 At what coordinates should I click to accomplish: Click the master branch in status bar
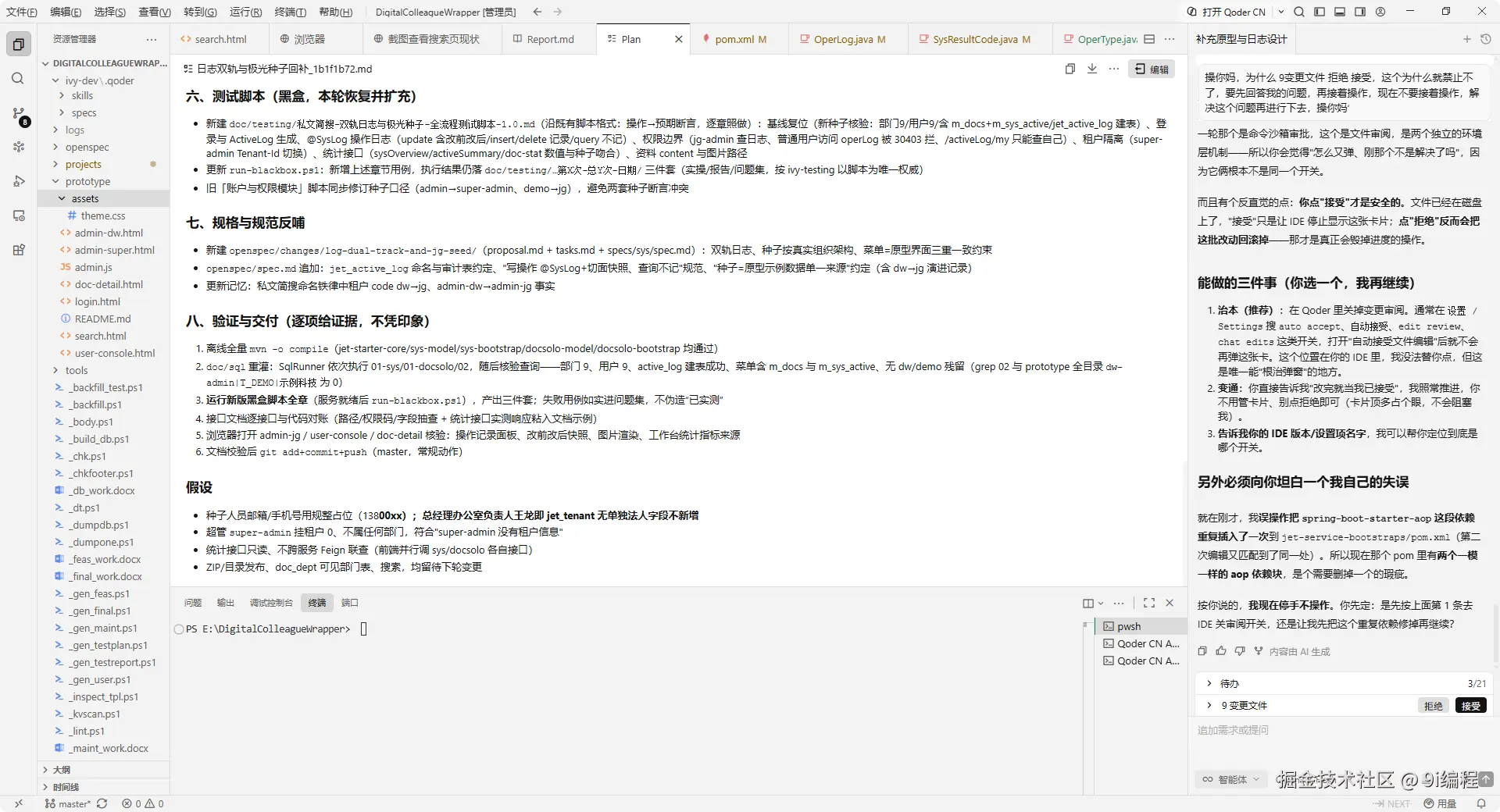68,803
